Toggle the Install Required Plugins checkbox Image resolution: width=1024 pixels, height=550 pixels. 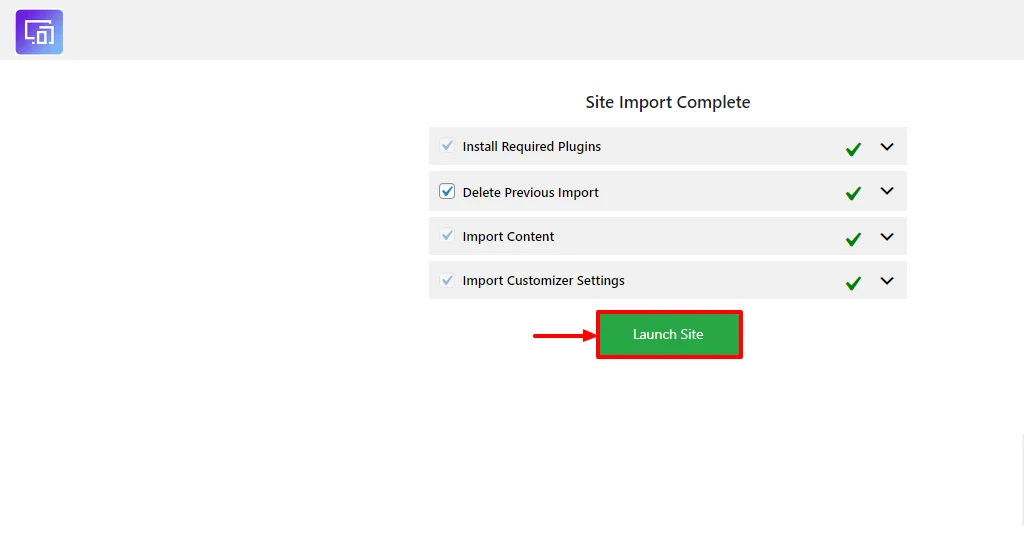click(447, 146)
